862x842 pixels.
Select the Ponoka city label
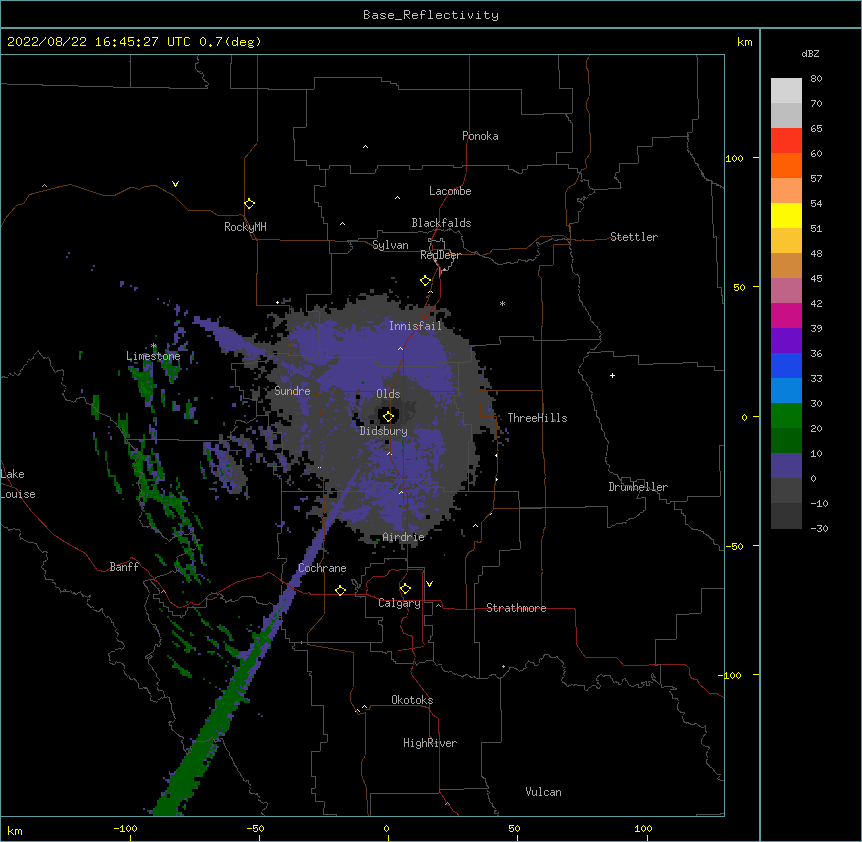[480, 136]
